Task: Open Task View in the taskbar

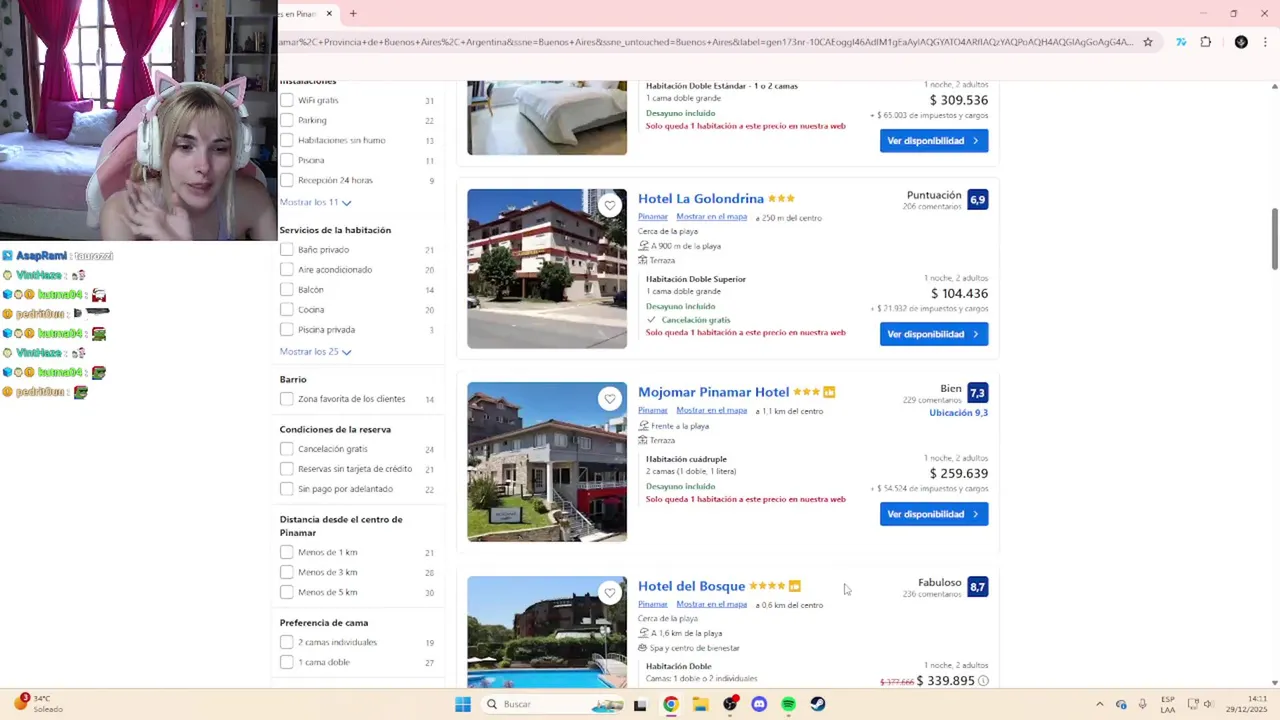Action: (640, 704)
